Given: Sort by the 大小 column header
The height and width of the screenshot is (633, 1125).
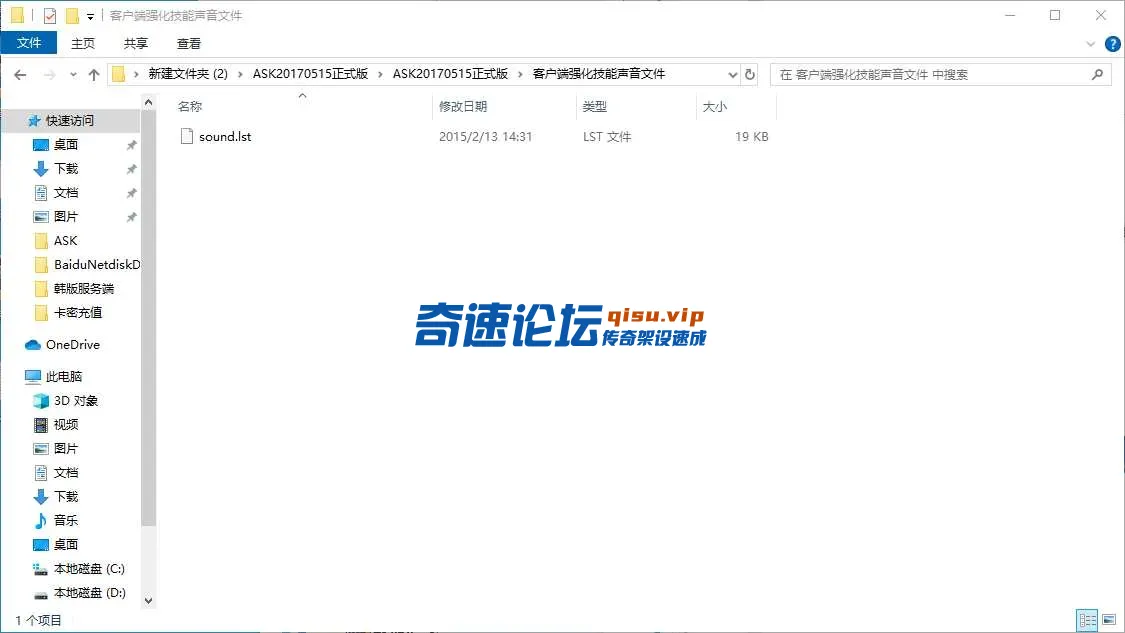Looking at the screenshot, I should (715, 106).
